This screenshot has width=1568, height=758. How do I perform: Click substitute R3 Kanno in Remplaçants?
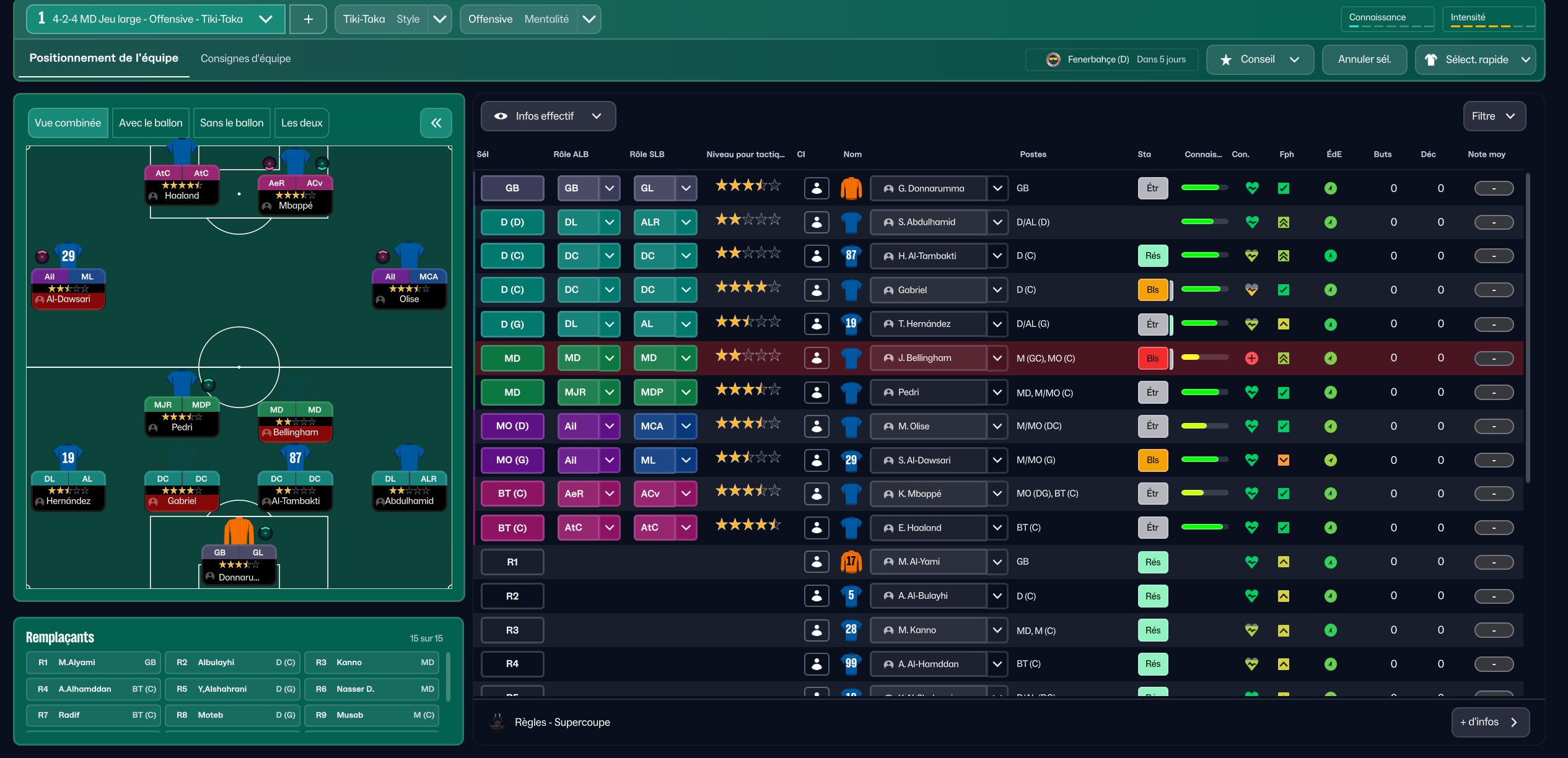[x=372, y=663]
